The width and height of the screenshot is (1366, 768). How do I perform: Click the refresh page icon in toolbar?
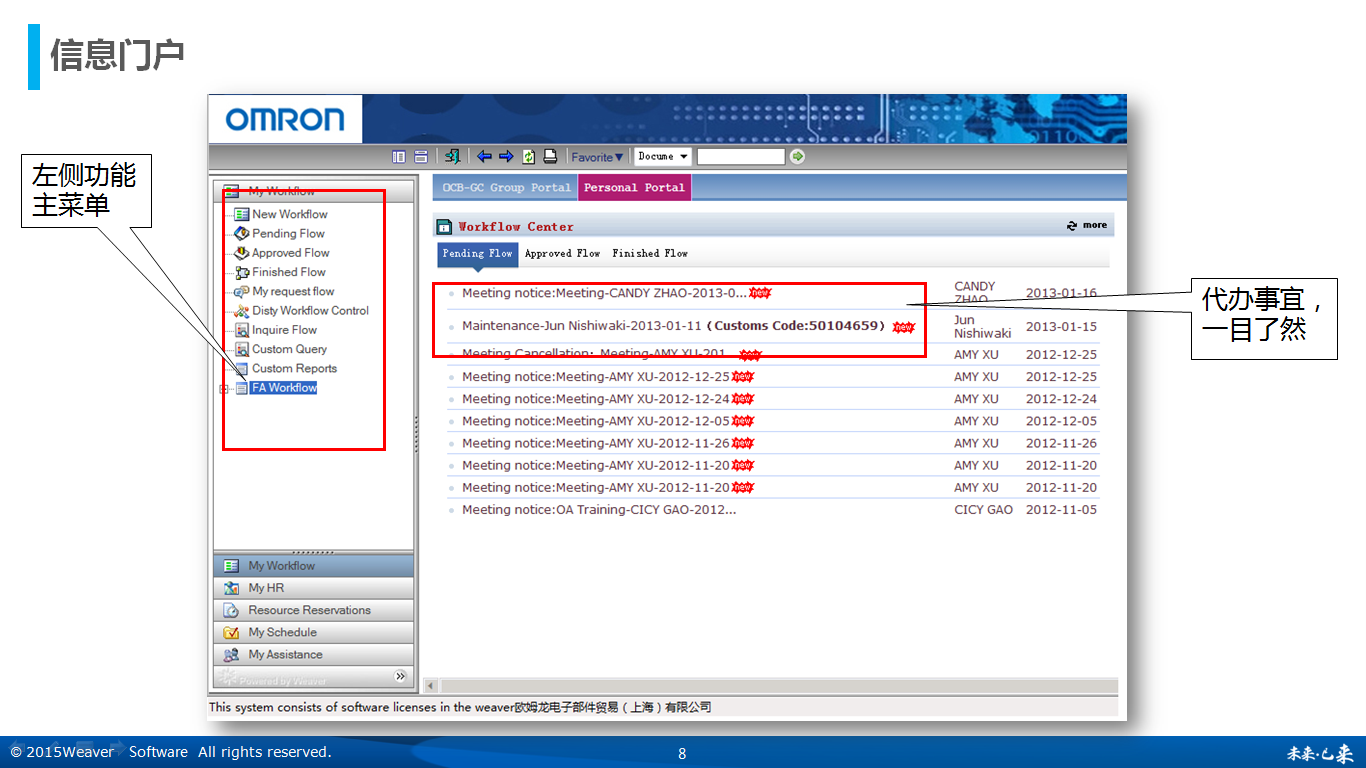528,157
